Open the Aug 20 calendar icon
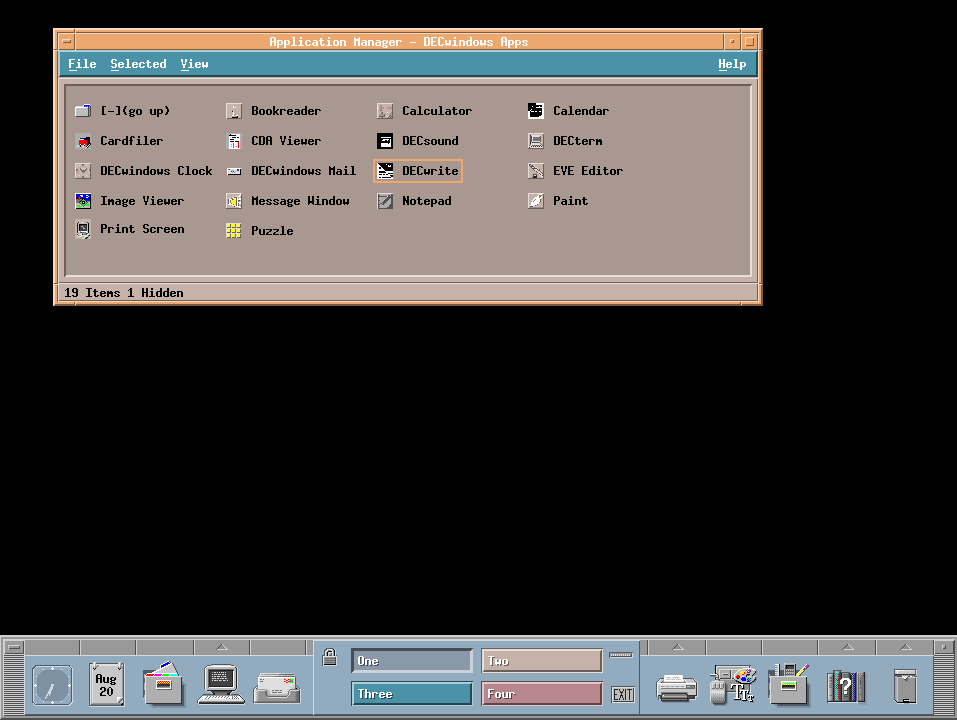Screen dimensions: 957x720 pos(106,685)
